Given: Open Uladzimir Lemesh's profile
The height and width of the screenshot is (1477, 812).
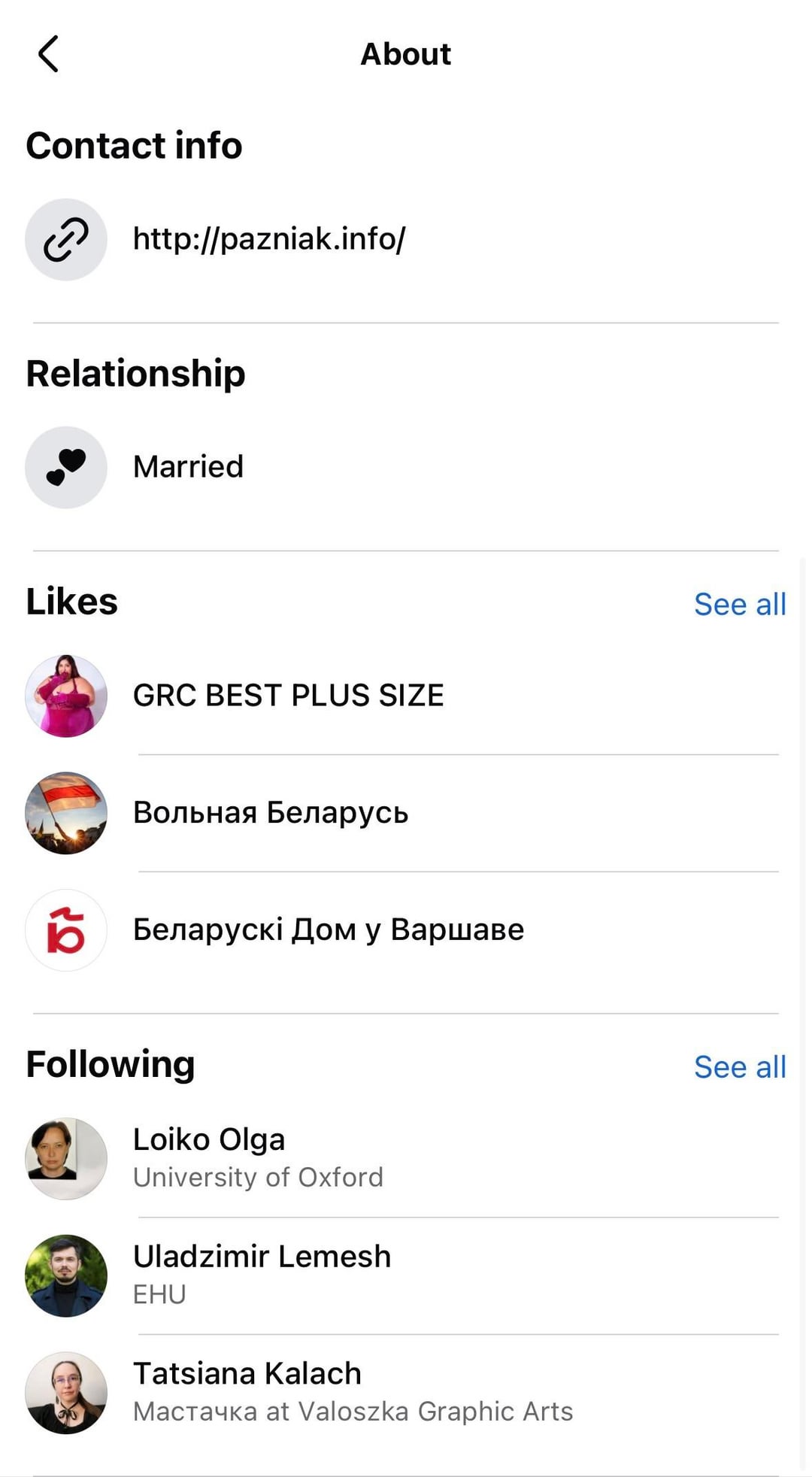Looking at the screenshot, I should (x=262, y=1257).
